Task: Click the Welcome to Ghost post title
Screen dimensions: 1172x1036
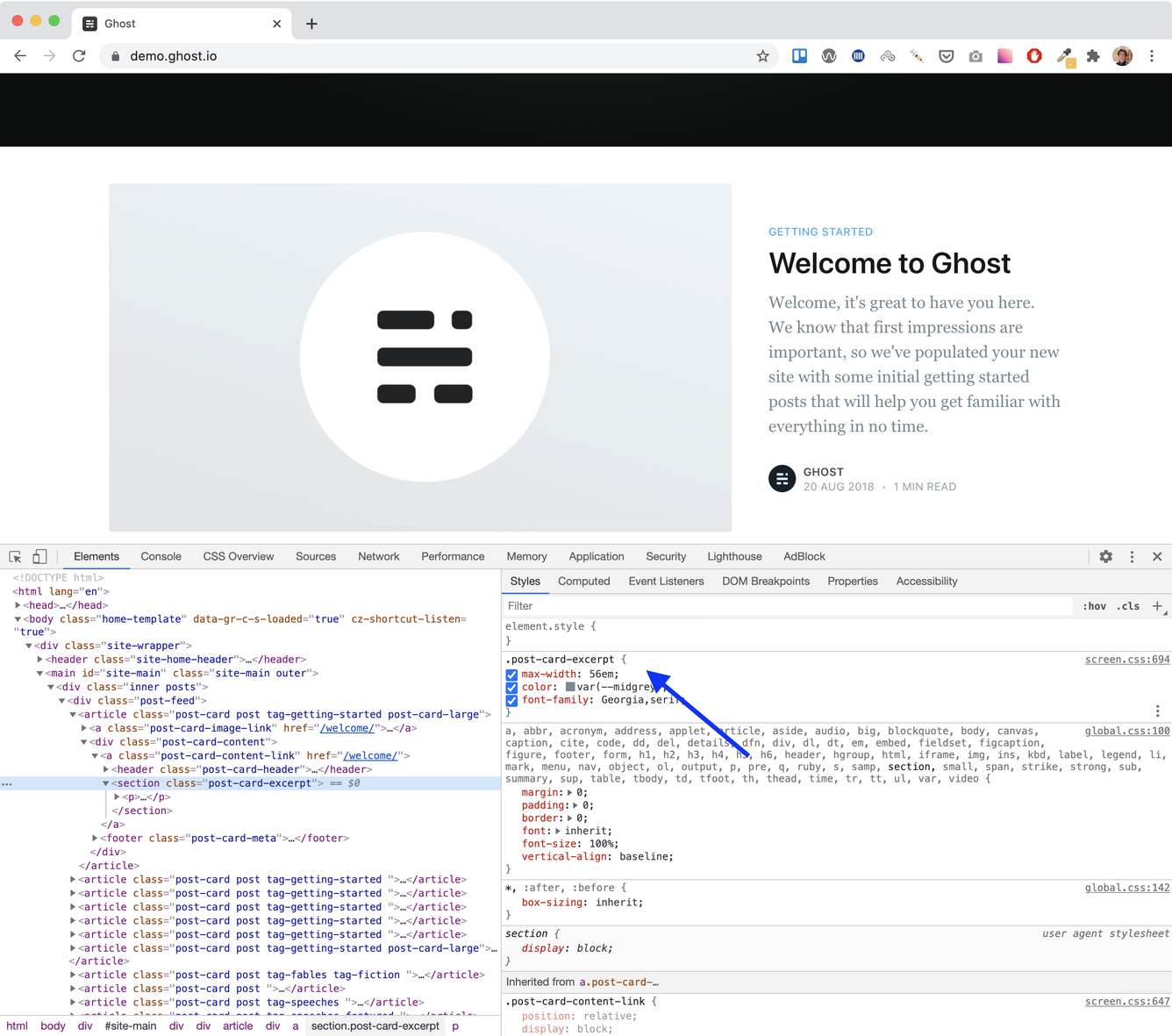Action: [x=890, y=264]
